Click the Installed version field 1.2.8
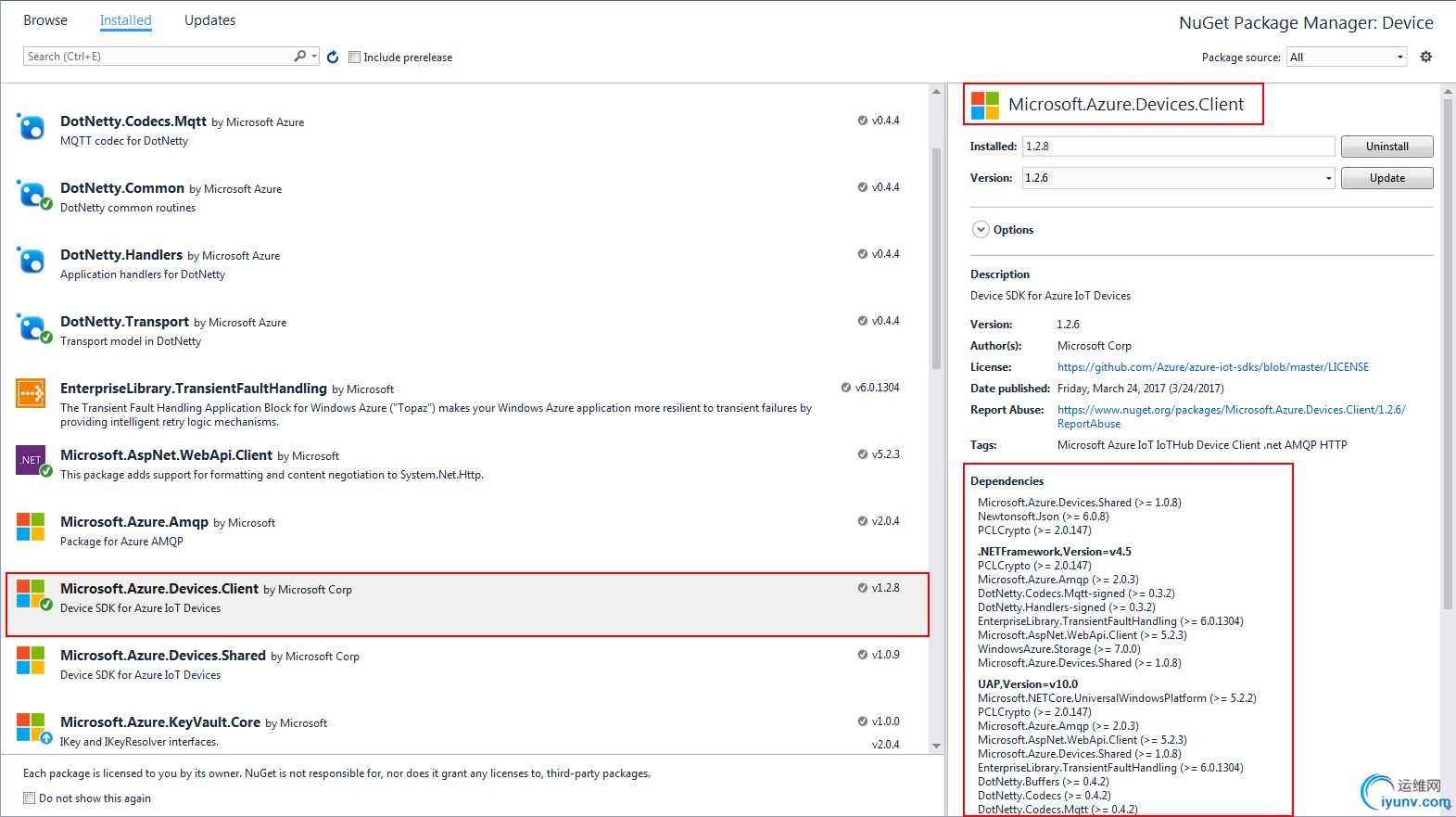1456x817 pixels. pos(1178,147)
